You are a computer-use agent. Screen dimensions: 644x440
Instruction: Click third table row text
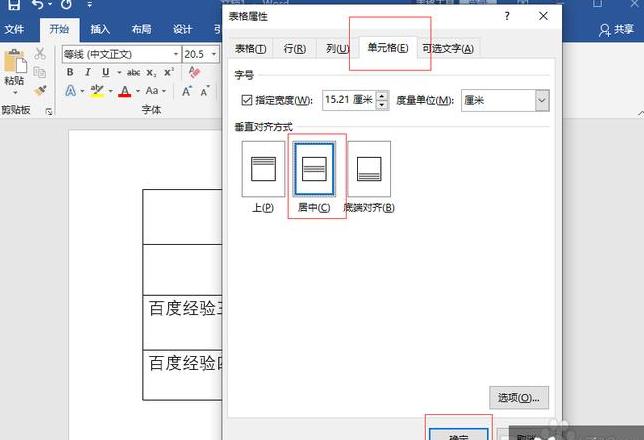pos(186,309)
